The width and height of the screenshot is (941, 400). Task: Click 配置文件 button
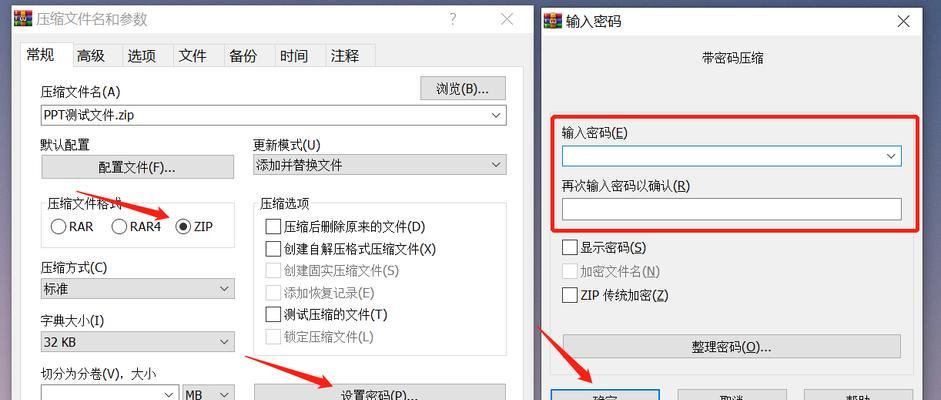click(x=137, y=167)
